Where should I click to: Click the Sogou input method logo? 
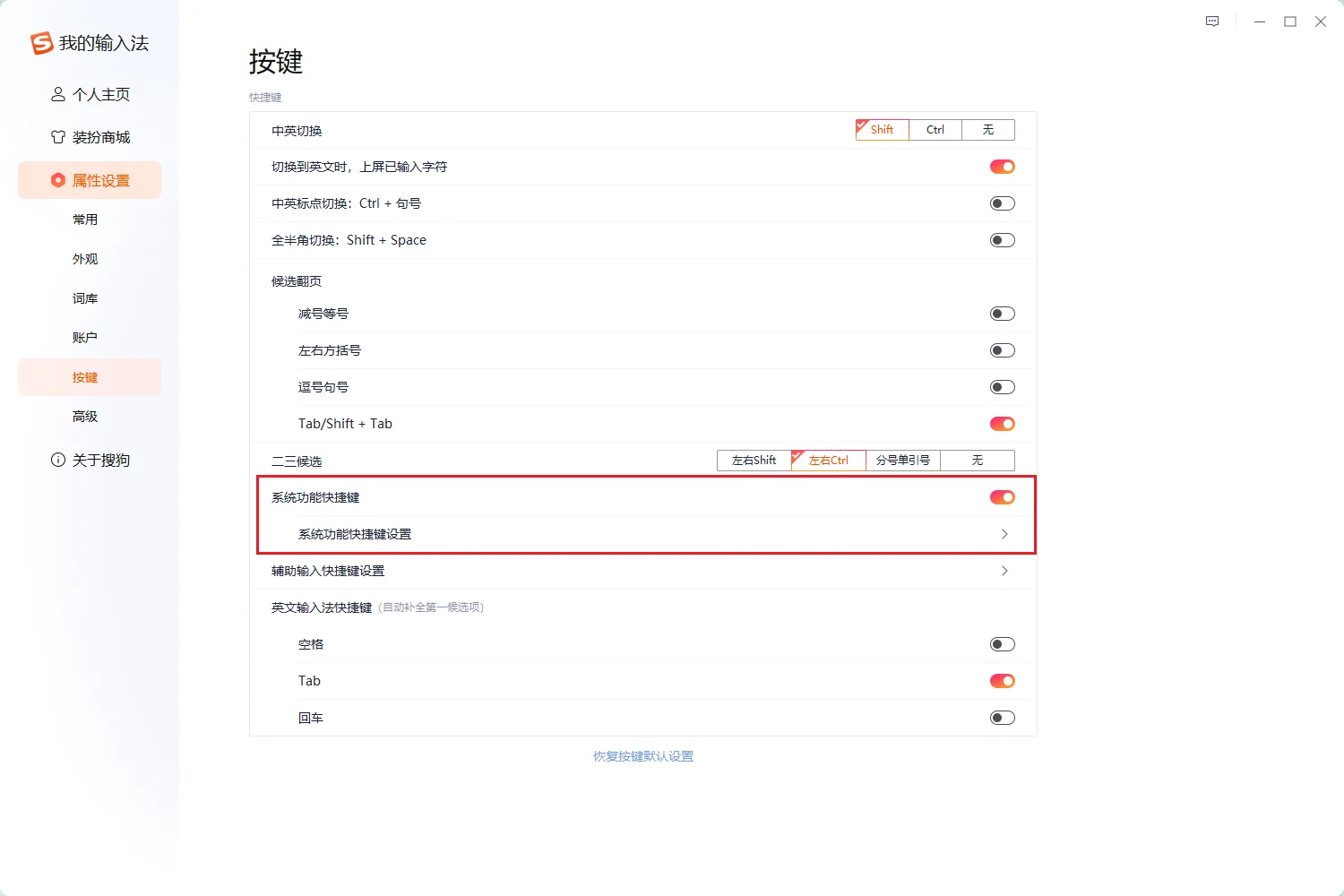tap(40, 42)
